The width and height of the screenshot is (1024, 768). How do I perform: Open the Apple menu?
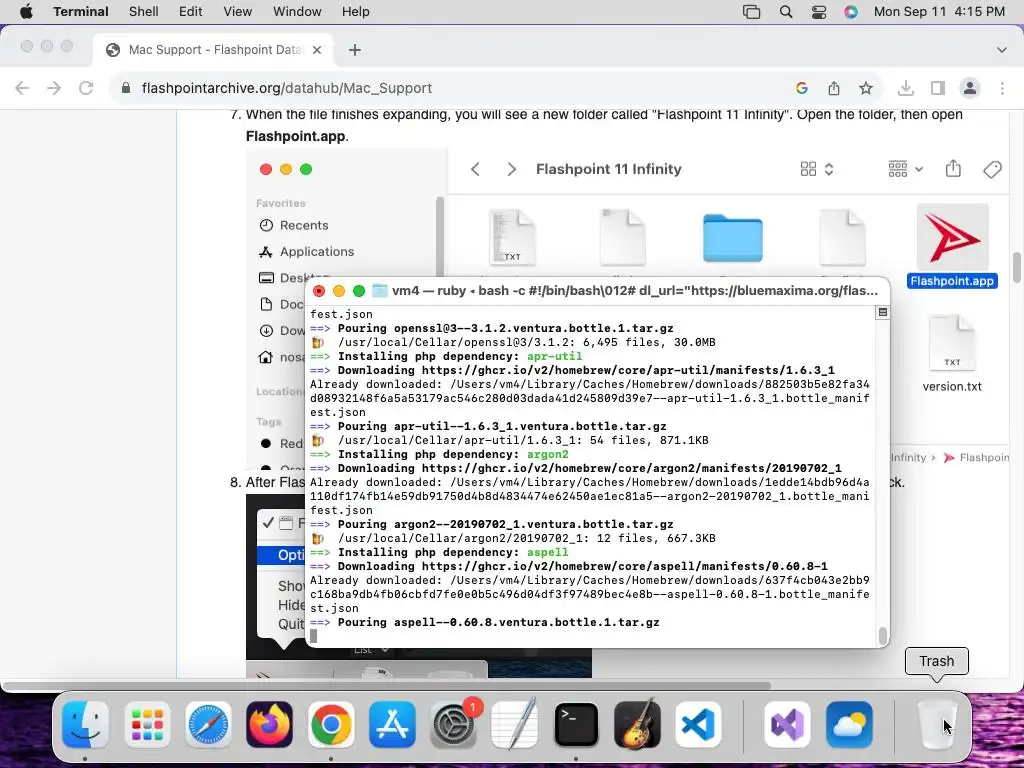26,12
